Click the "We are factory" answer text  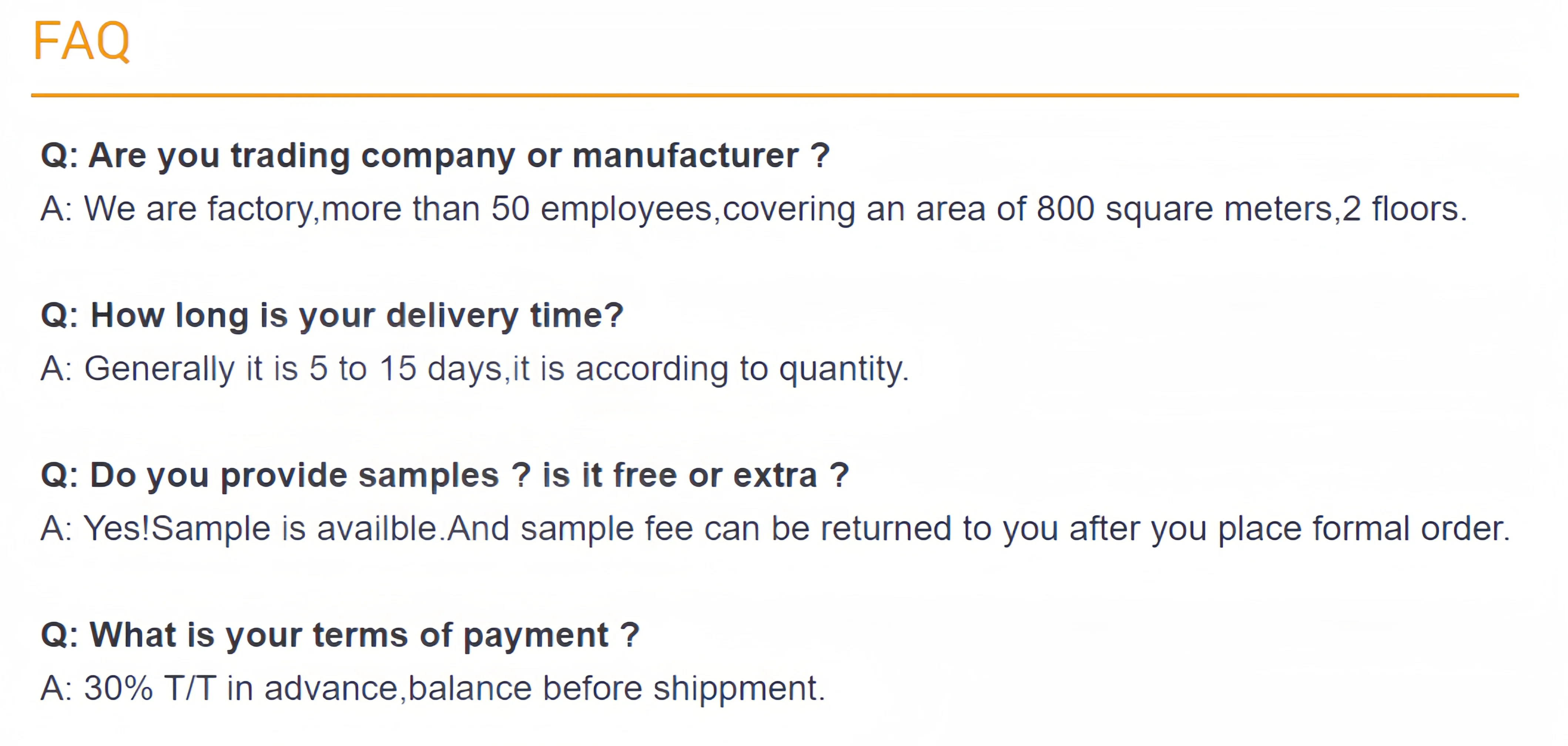(198, 209)
